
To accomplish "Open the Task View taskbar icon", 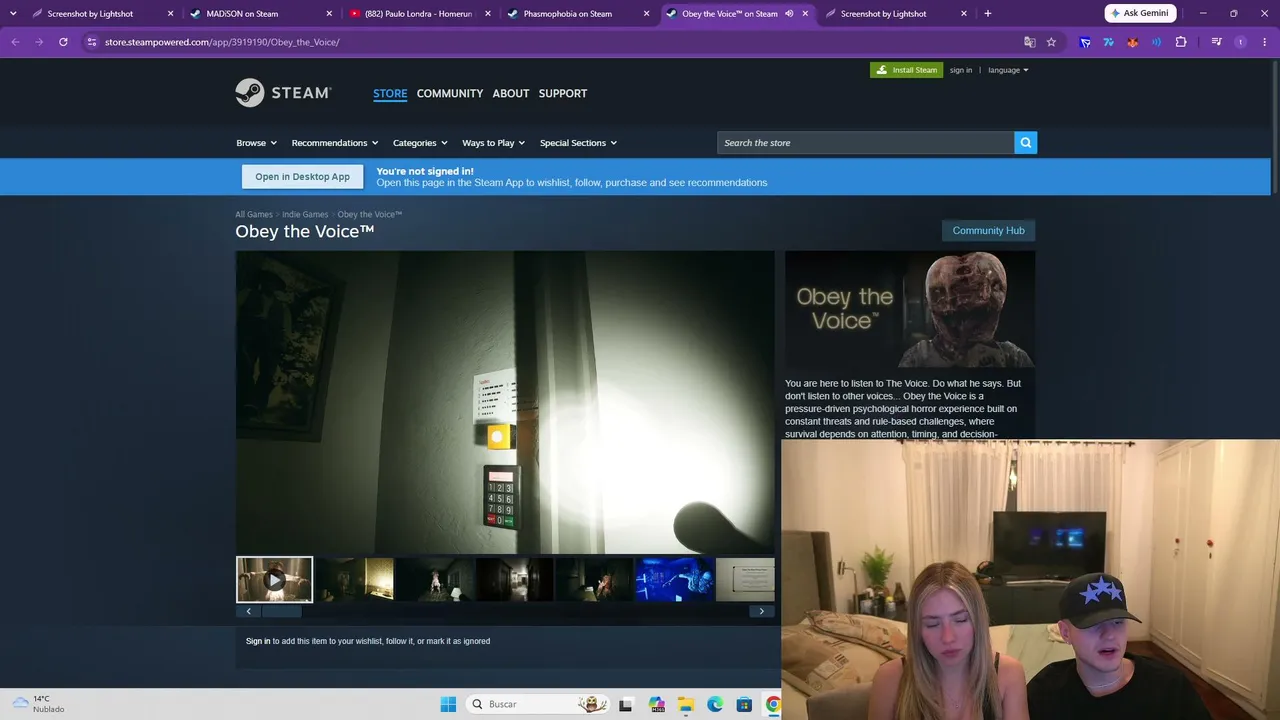I will coord(626,704).
